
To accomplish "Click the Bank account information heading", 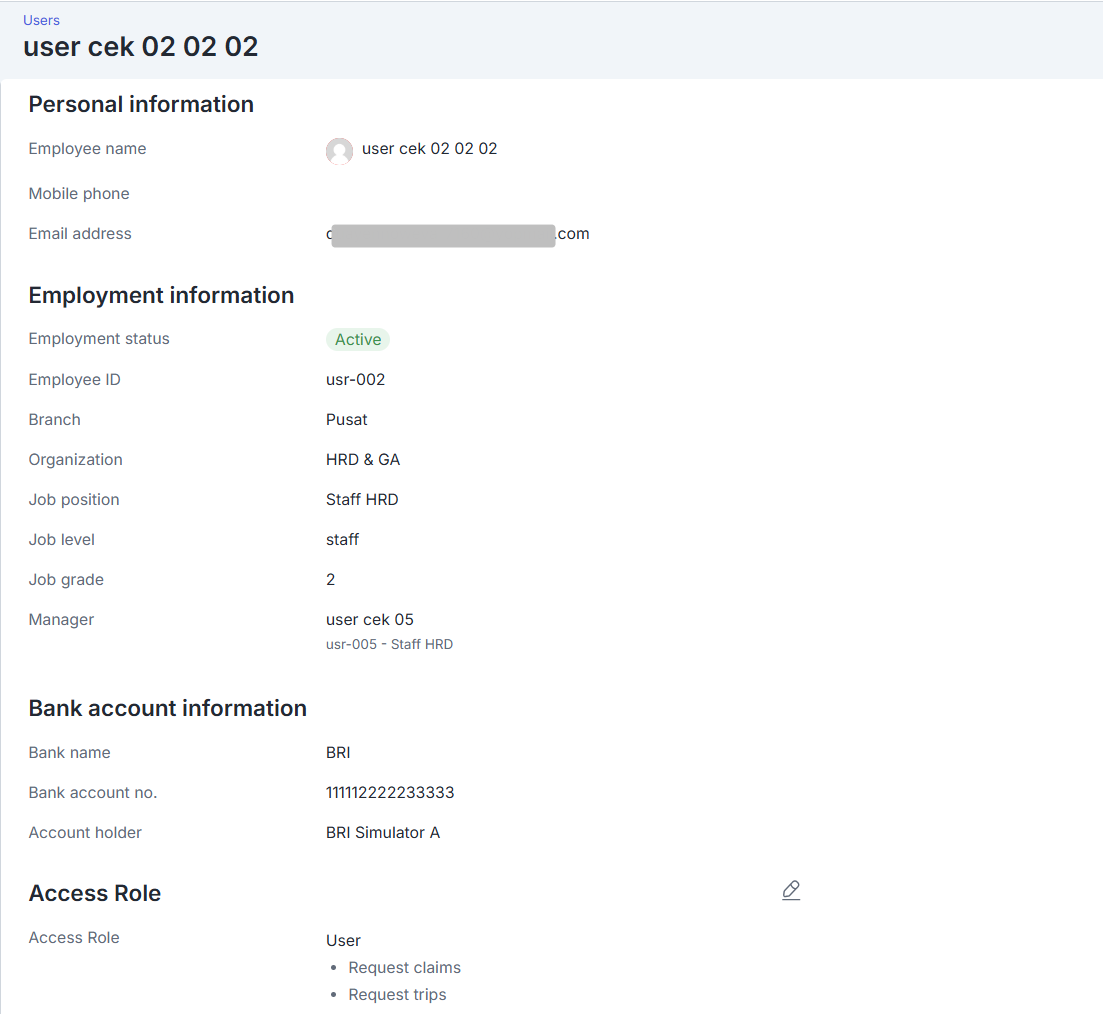I will point(167,708).
